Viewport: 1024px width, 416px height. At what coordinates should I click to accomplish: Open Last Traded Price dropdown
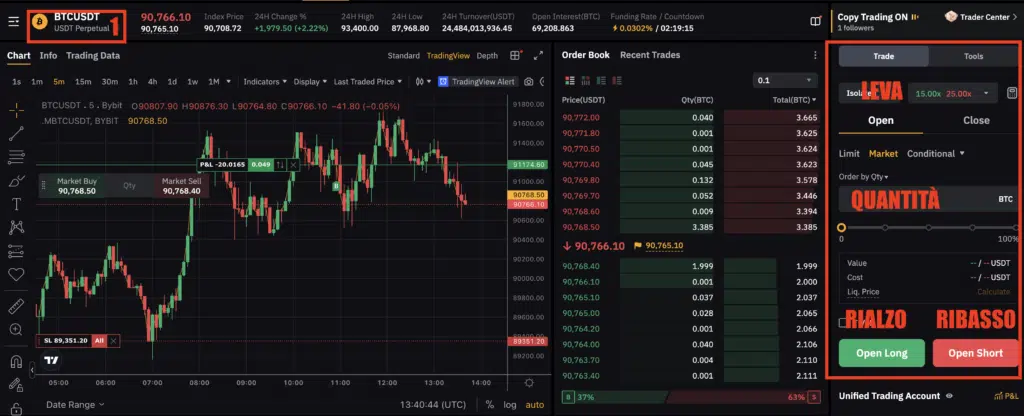pos(368,82)
